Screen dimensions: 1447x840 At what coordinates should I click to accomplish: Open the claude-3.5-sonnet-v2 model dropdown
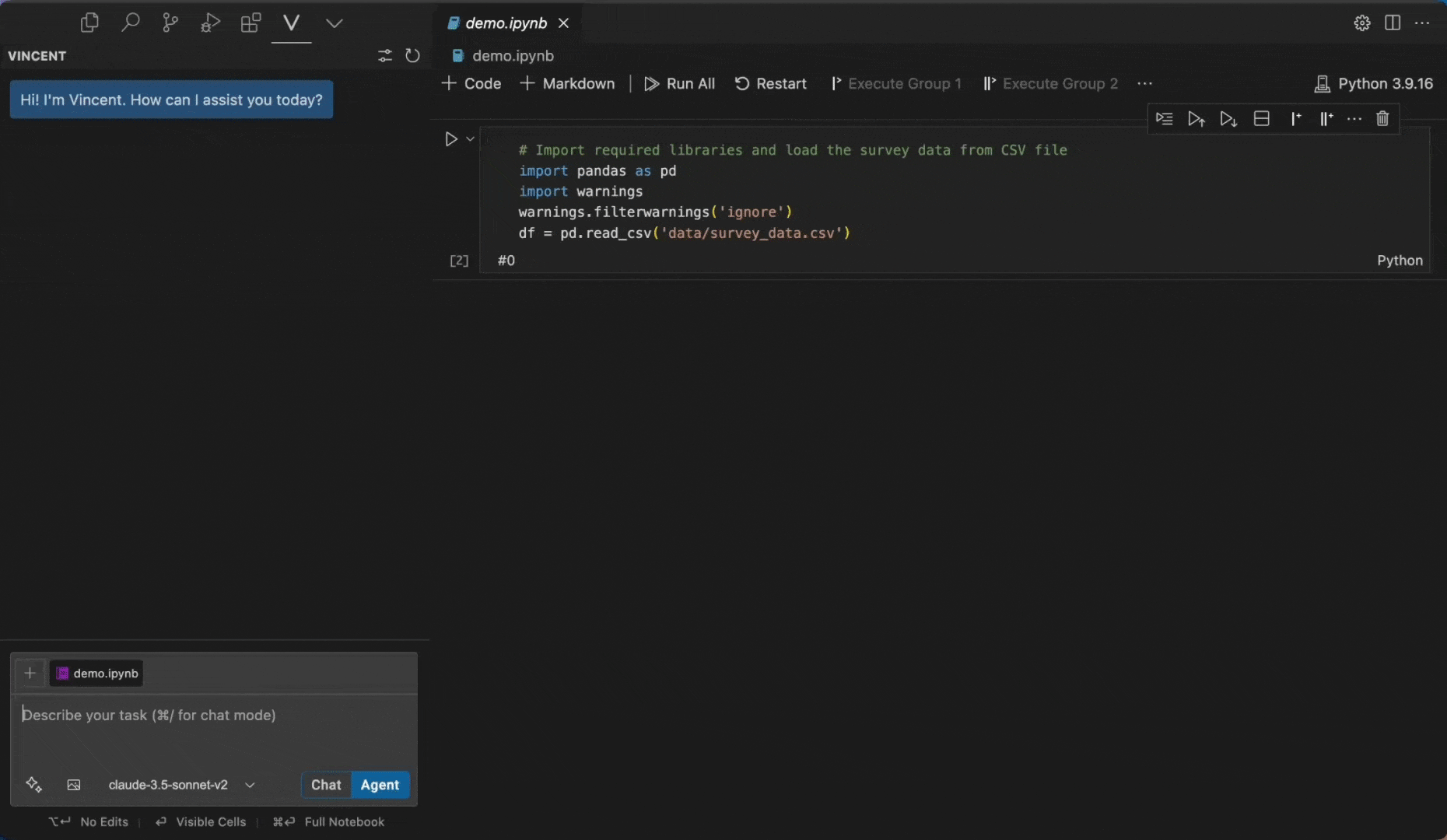182,785
